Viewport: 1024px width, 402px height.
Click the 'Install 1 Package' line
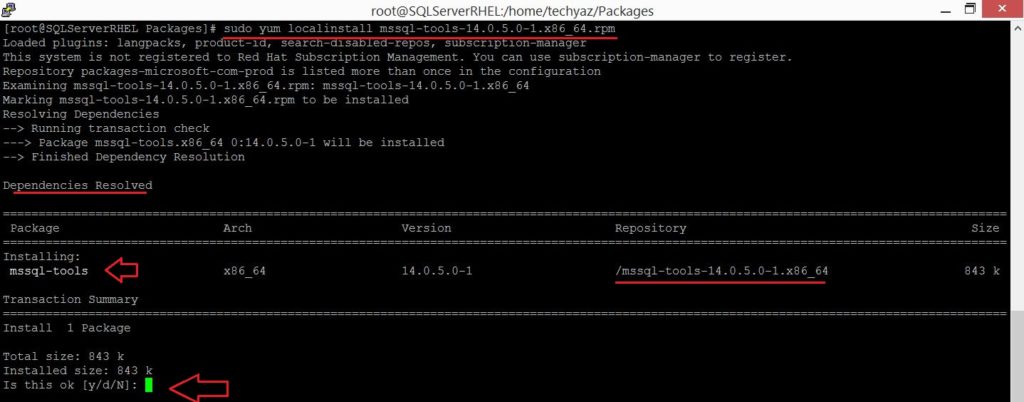coord(67,328)
